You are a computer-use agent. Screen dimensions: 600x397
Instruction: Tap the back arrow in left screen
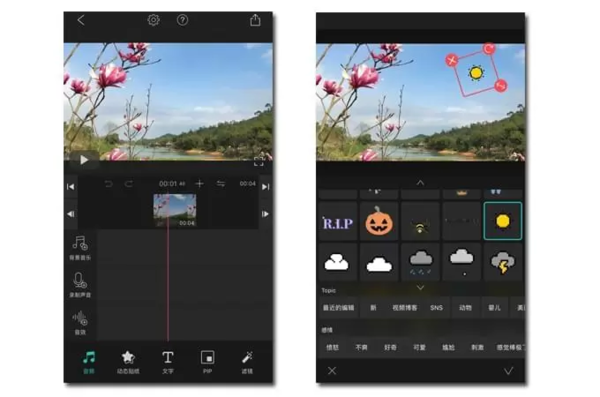point(81,20)
